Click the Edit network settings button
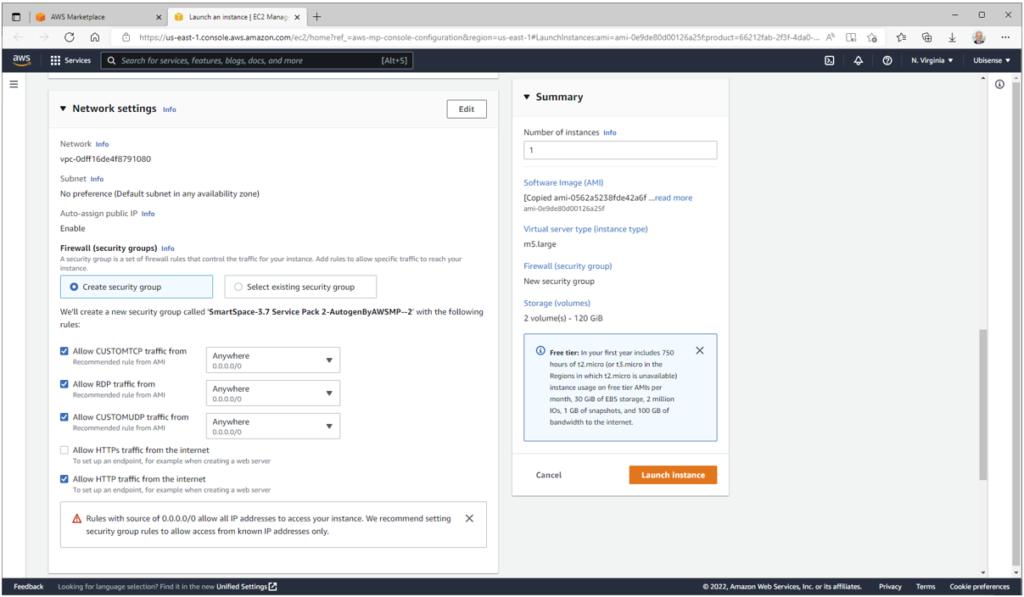The width and height of the screenshot is (1024, 597). point(466,109)
